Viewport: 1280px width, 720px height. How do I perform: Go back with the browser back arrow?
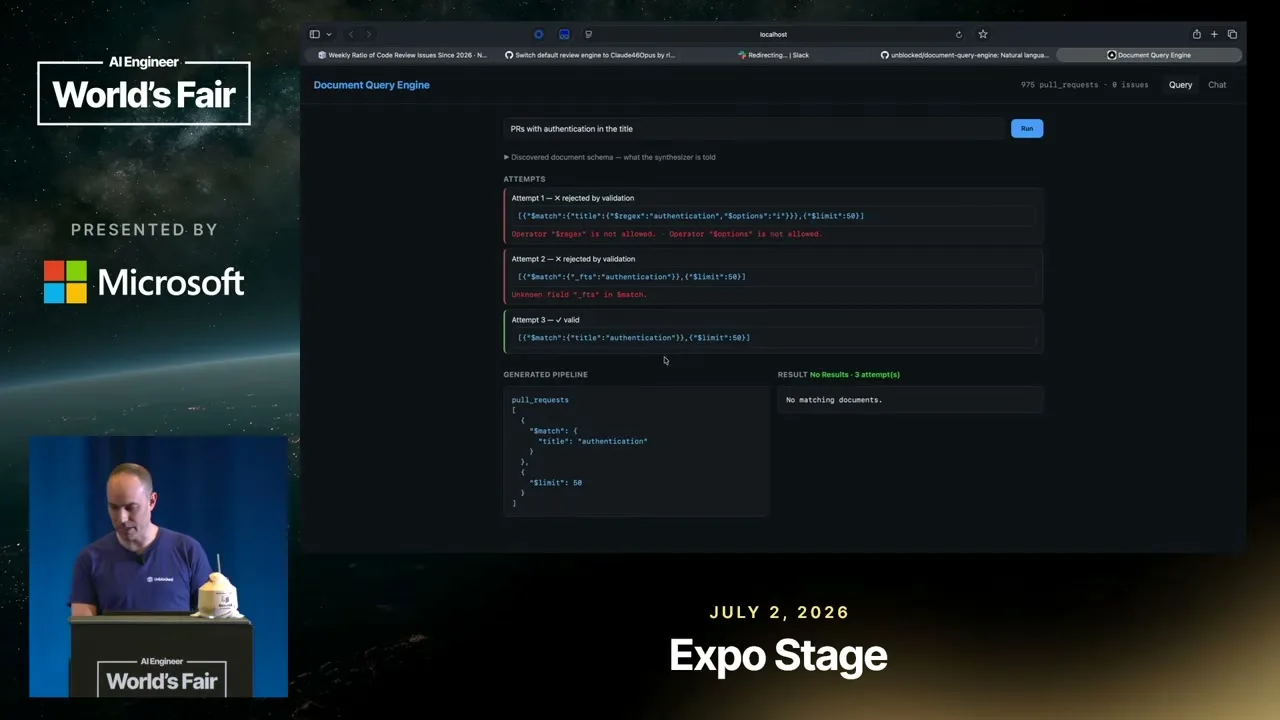click(351, 34)
